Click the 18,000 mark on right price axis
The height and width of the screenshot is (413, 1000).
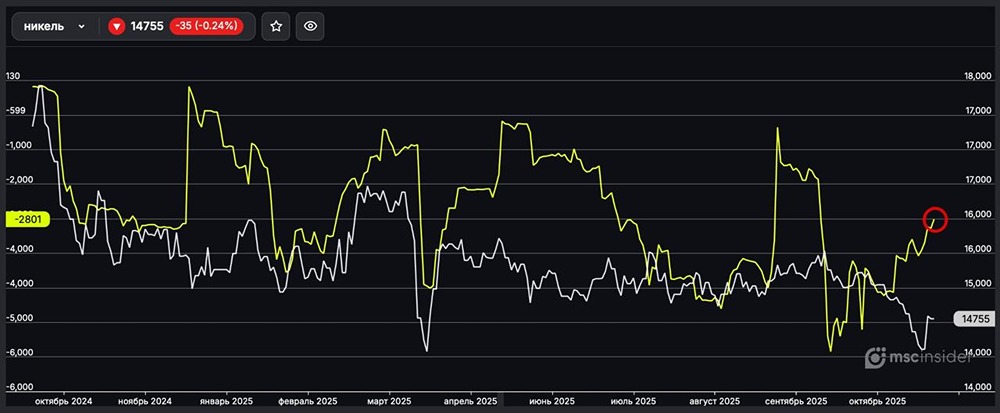[975, 77]
